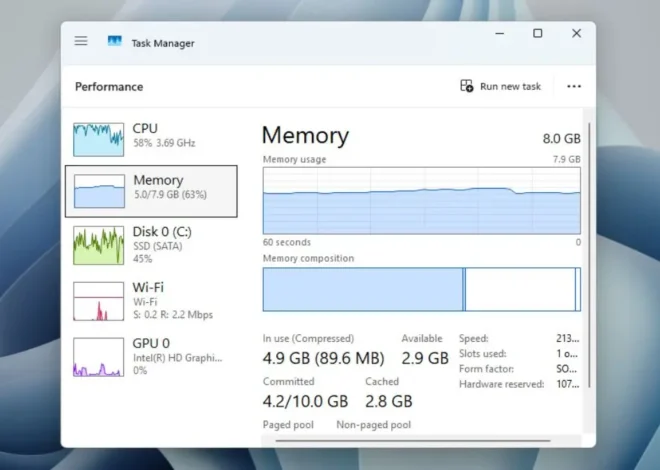Image resolution: width=660 pixels, height=470 pixels.
Task: Click the 58% 3.69 GHz CPU text
Action: click(164, 143)
